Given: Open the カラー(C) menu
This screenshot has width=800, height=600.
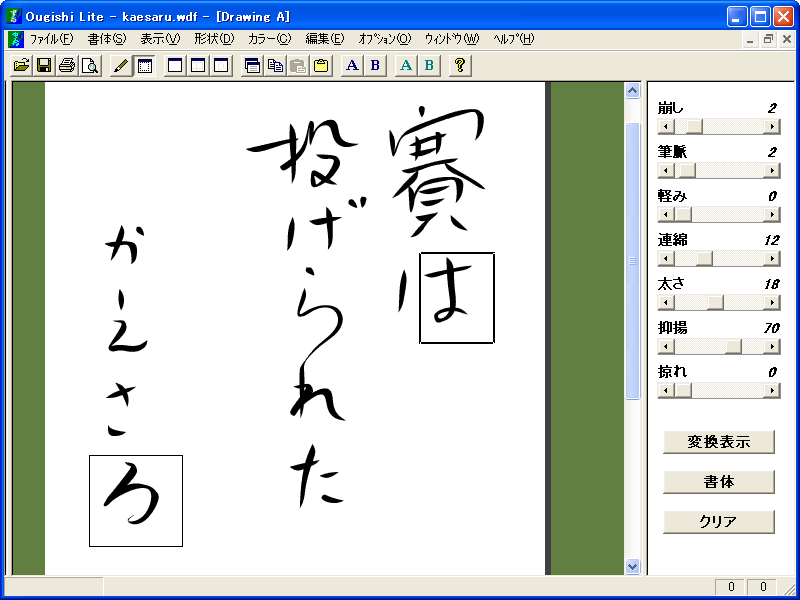Looking at the screenshot, I should coord(269,39).
